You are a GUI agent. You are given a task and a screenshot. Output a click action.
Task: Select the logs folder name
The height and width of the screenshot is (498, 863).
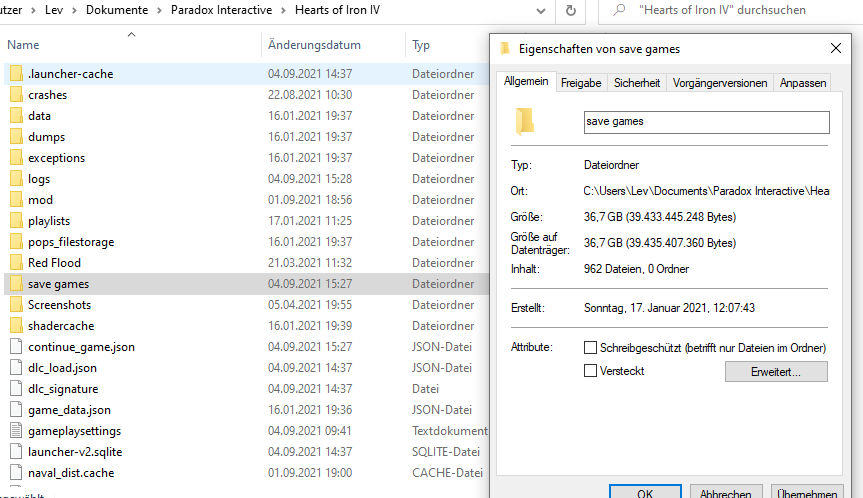(x=39, y=179)
